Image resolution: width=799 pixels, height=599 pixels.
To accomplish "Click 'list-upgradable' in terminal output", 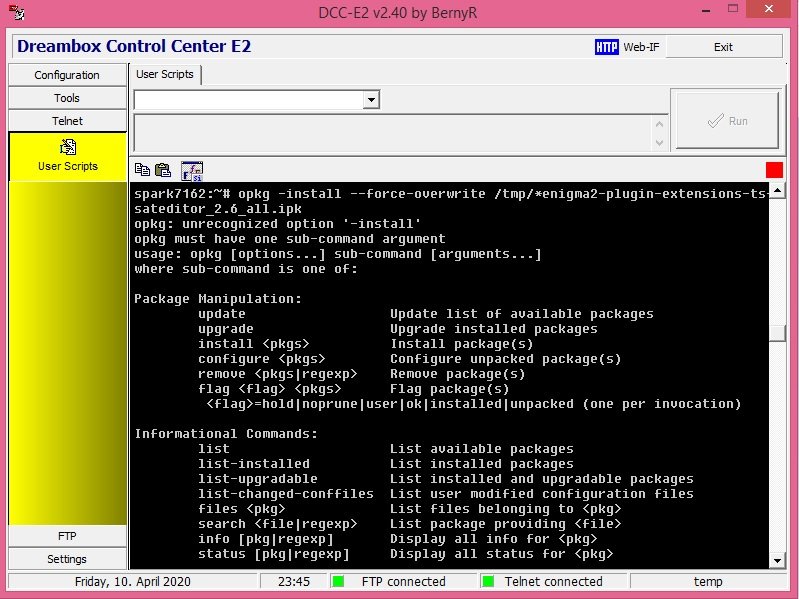I will (258, 479).
